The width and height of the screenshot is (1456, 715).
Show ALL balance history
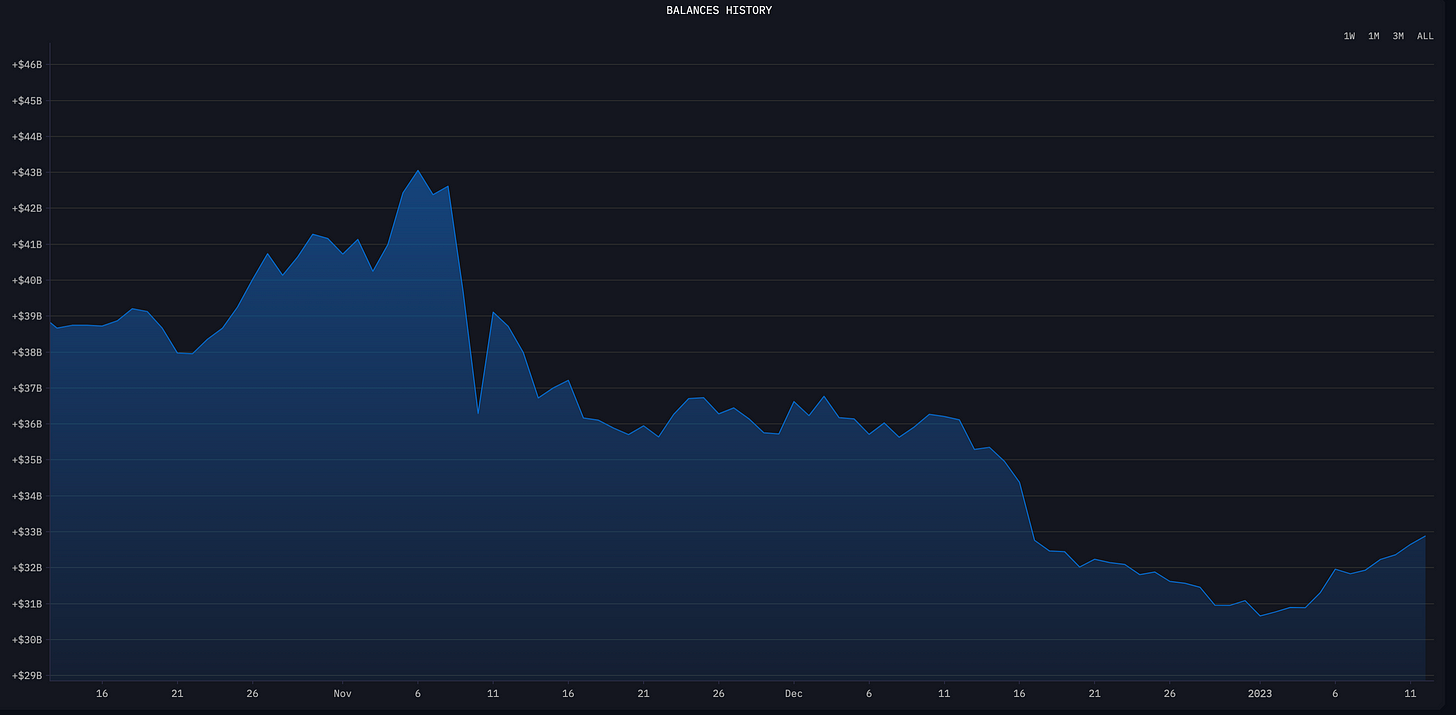[1425, 36]
